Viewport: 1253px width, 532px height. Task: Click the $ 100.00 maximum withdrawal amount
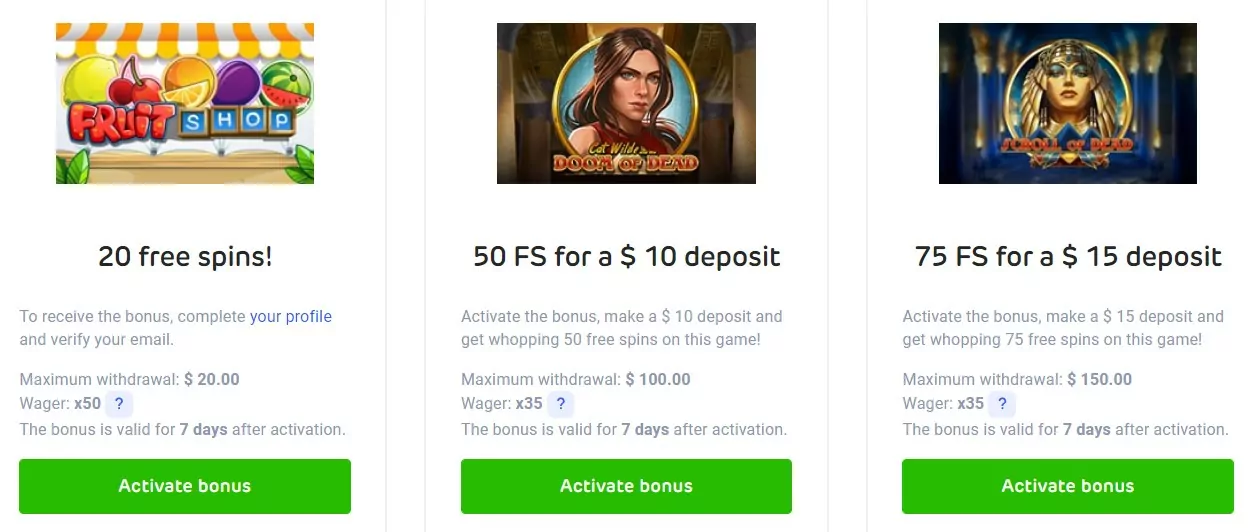(x=658, y=379)
